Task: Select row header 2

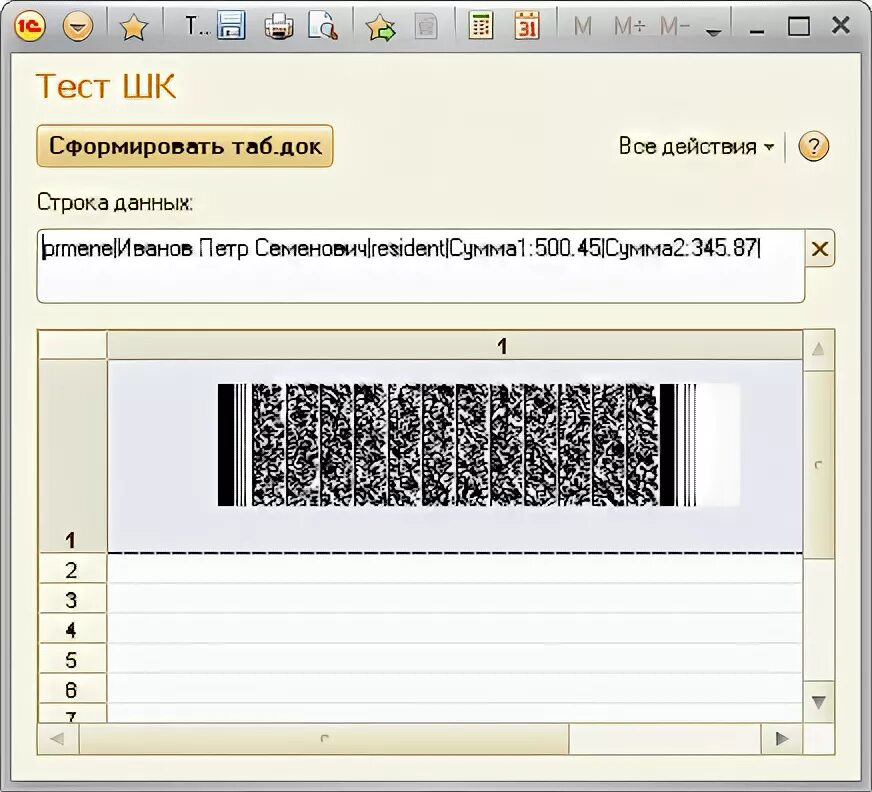Action: click(x=72, y=569)
